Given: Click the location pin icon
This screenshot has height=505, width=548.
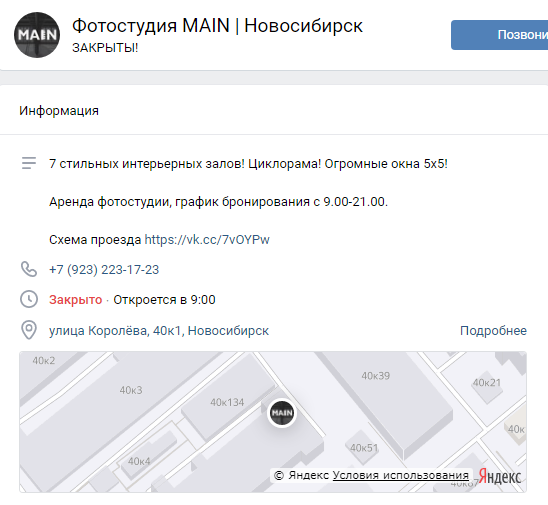Looking at the screenshot, I should pos(29,330).
